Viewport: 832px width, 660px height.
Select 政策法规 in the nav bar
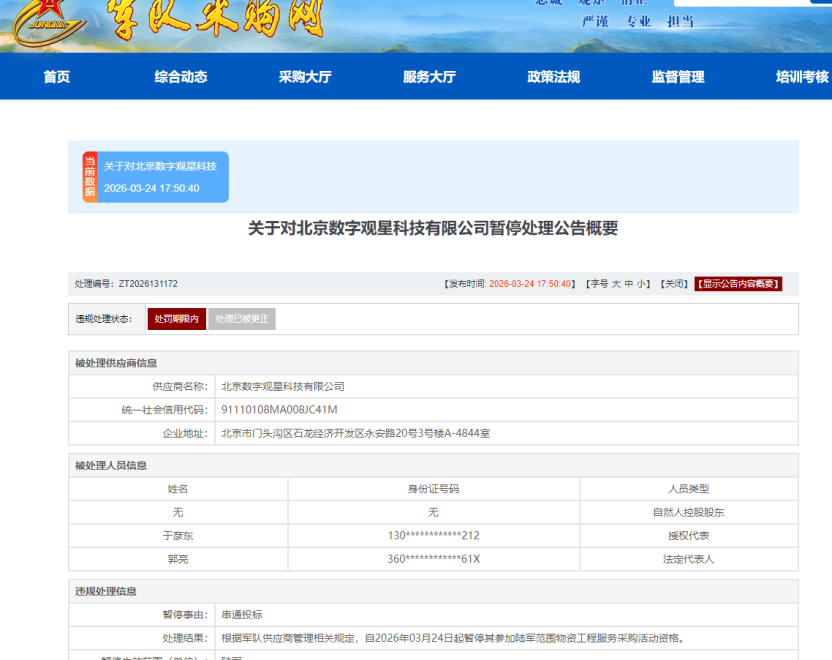(x=553, y=77)
